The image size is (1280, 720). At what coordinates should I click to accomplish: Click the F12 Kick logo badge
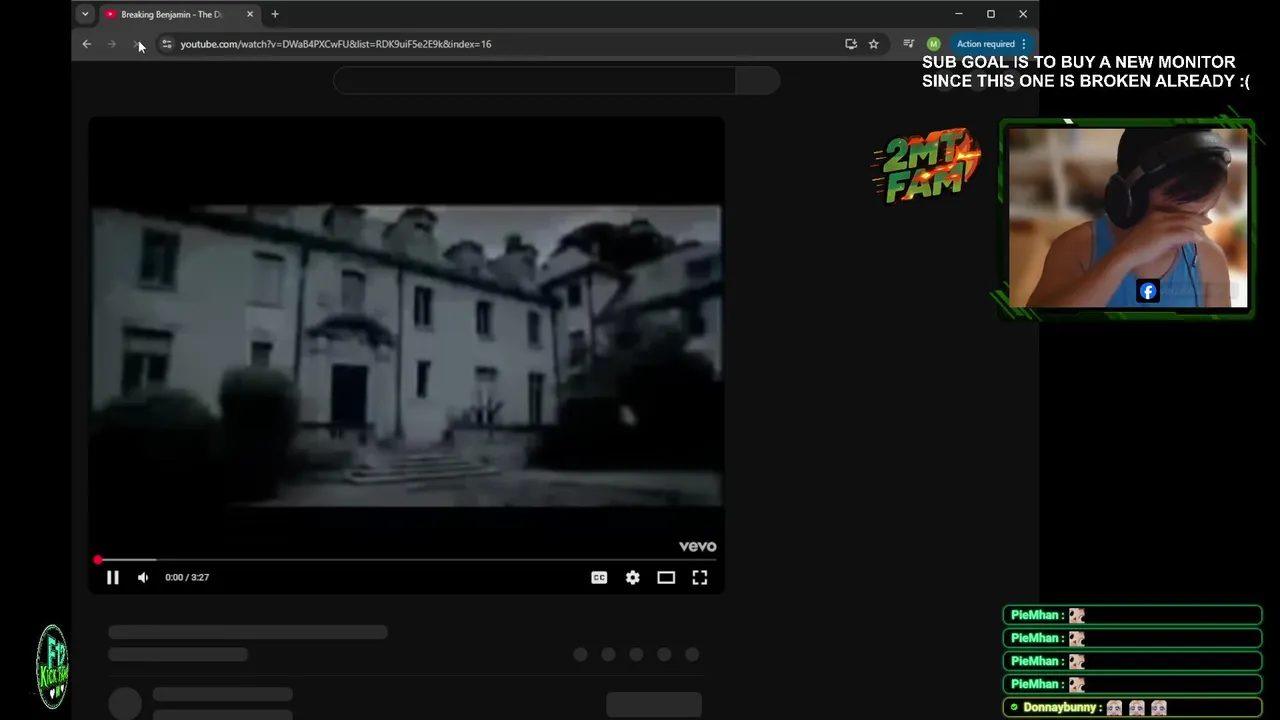(52, 667)
